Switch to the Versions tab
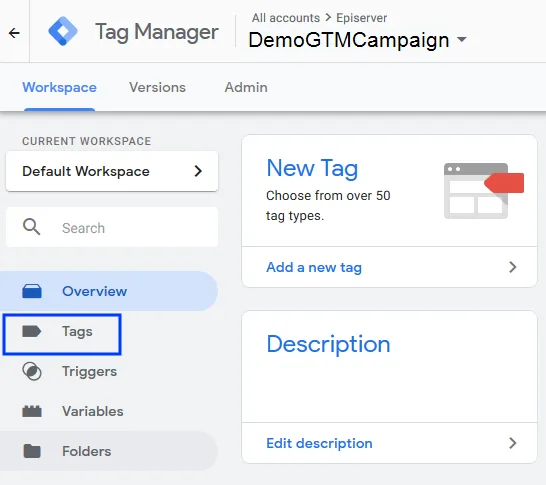This screenshot has height=485, width=546. [x=157, y=87]
